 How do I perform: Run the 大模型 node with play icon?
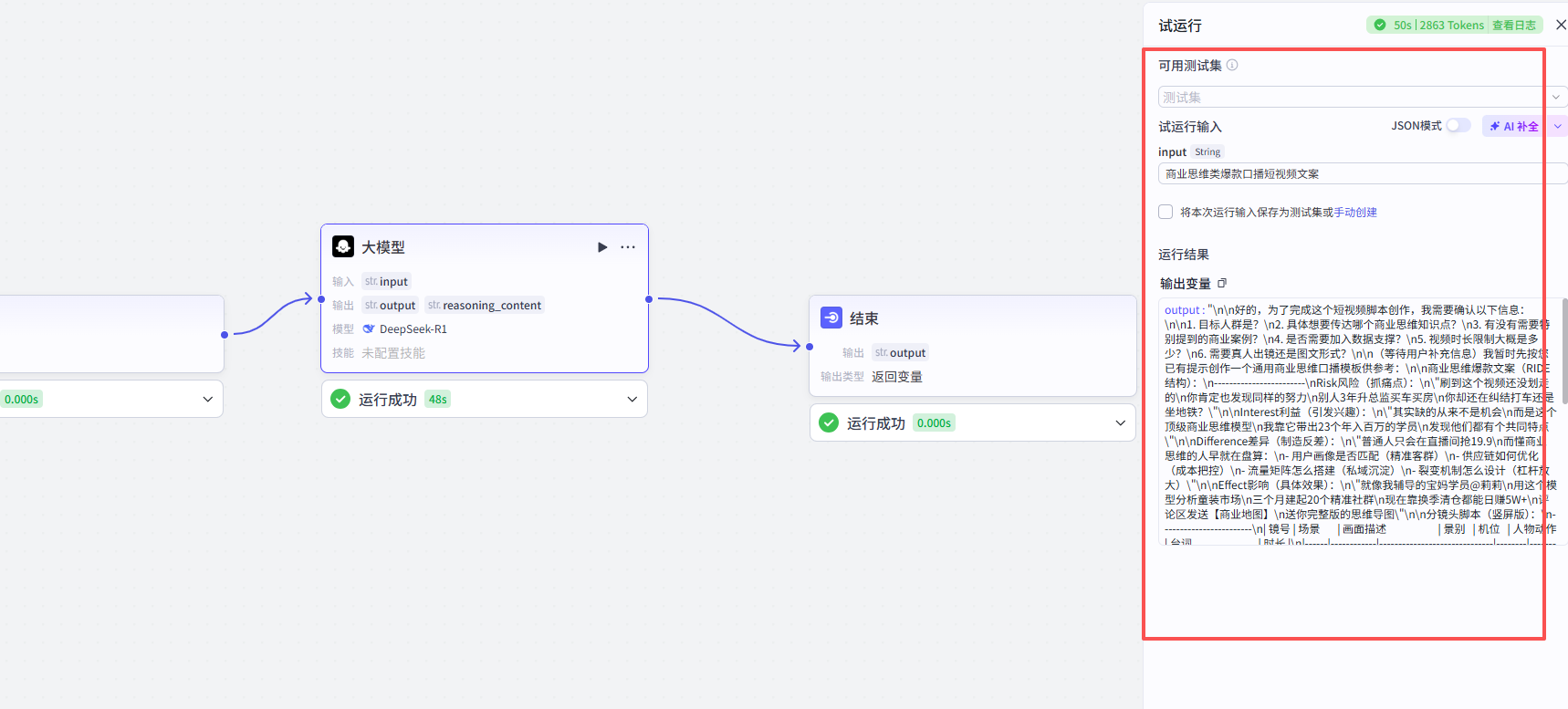602,247
